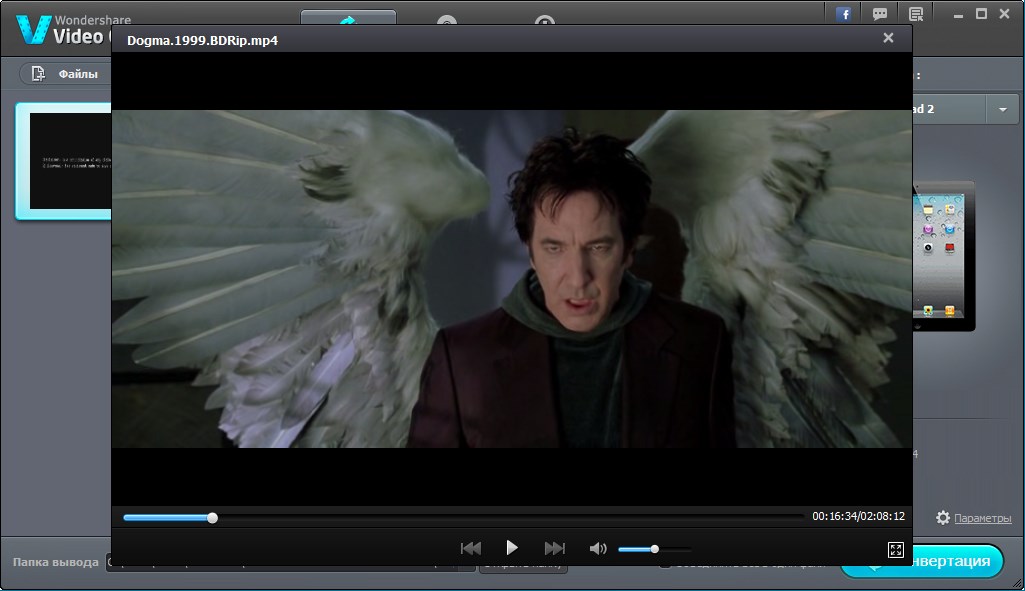Switch to the Convert tab at top
The width and height of the screenshot is (1025, 591).
(x=348, y=17)
